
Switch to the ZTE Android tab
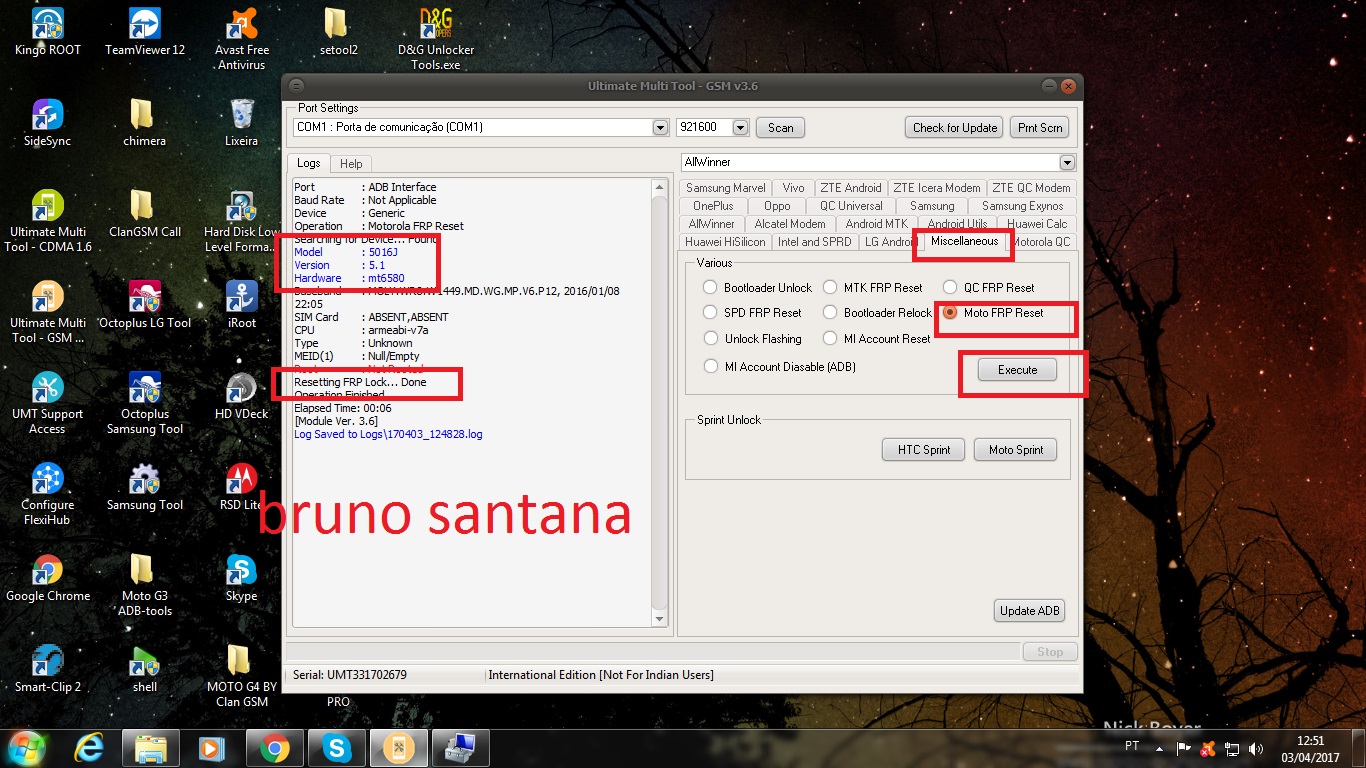click(x=850, y=188)
